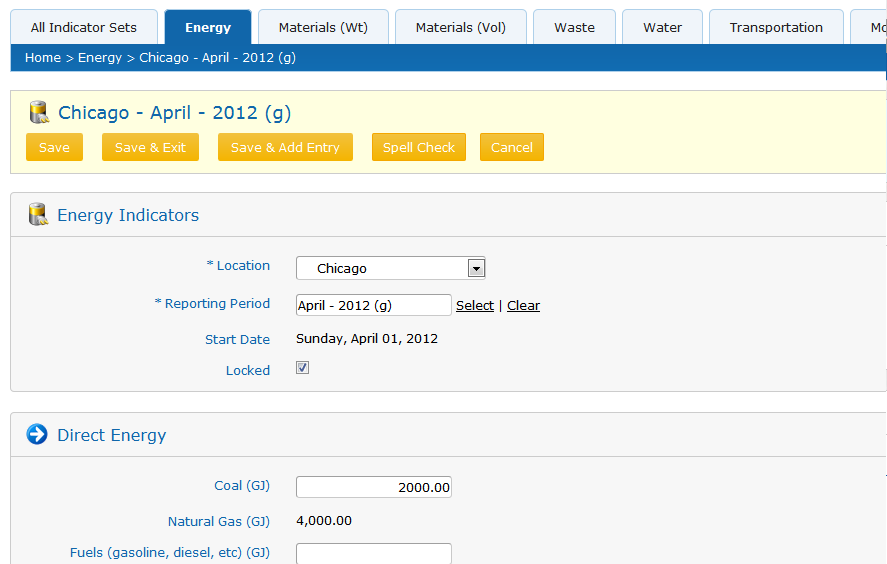Open the Materials (Wt) tab
887x564 pixels.
[x=323, y=27]
